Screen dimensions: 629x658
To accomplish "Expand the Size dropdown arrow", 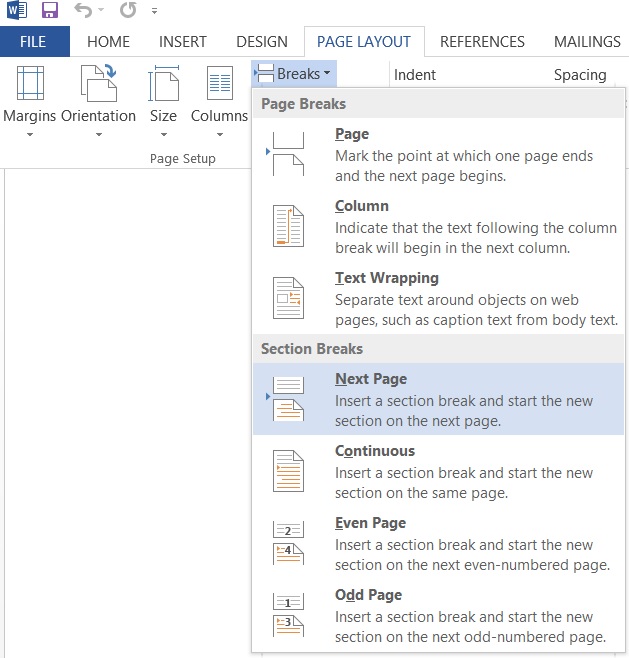I will 164,135.
